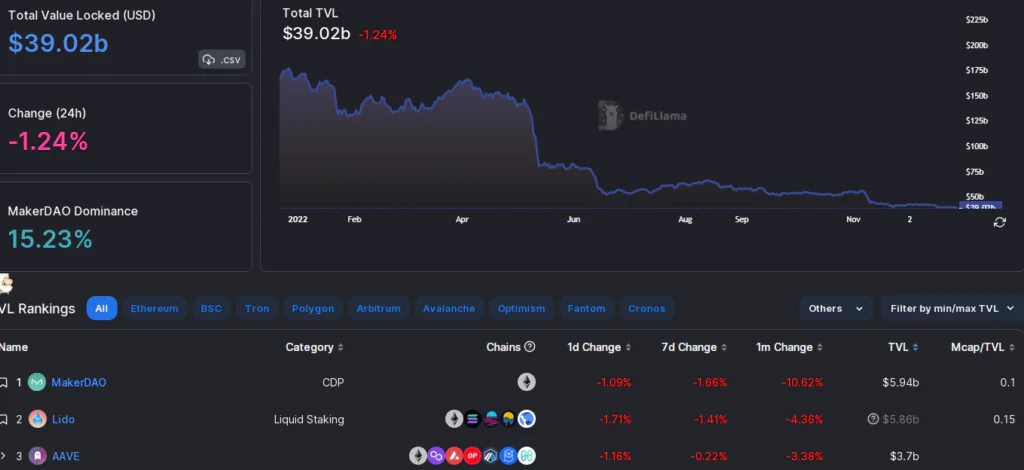
Task: Filter rankings by Tron
Action: [x=257, y=308]
